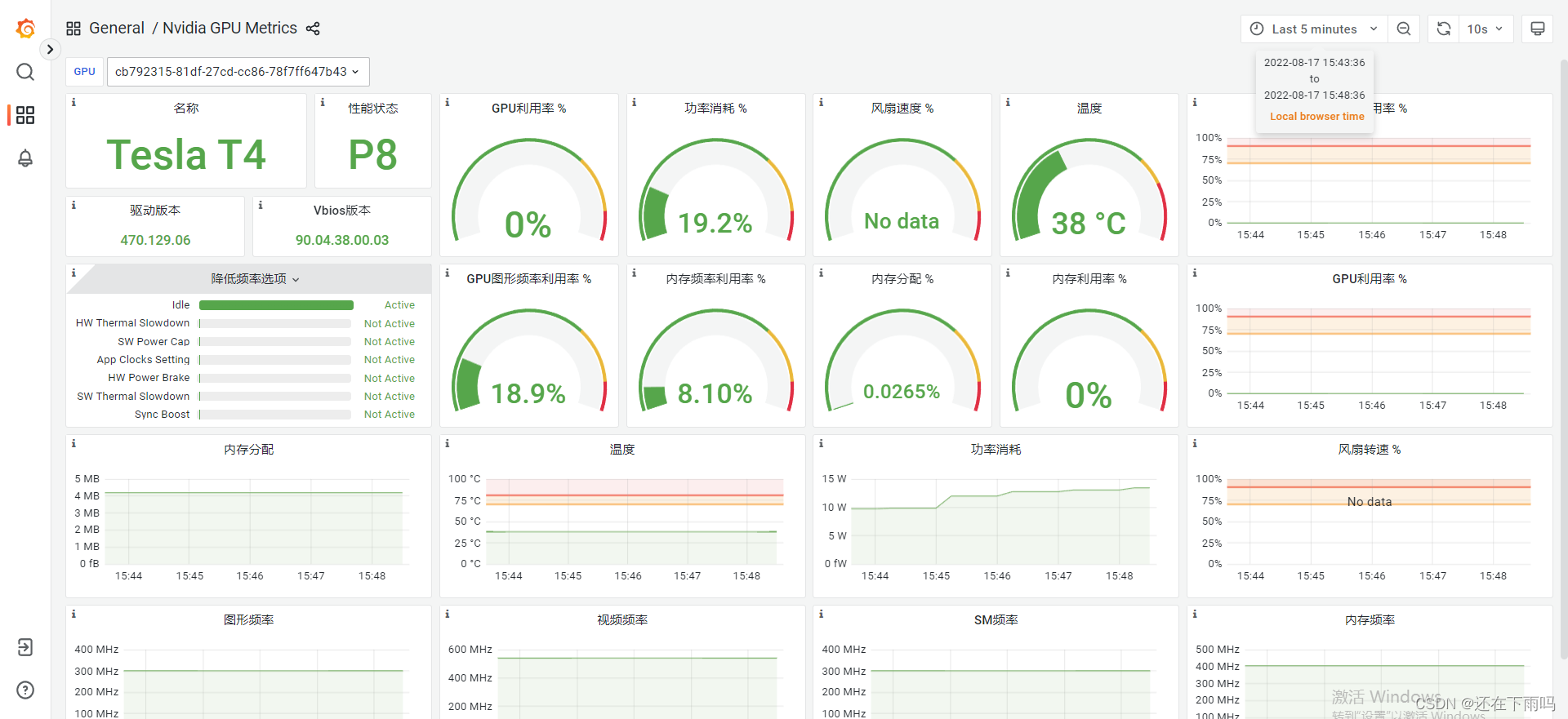Open the 名称 panel title menu
Screen dimensions: 1568x719
coord(186,109)
